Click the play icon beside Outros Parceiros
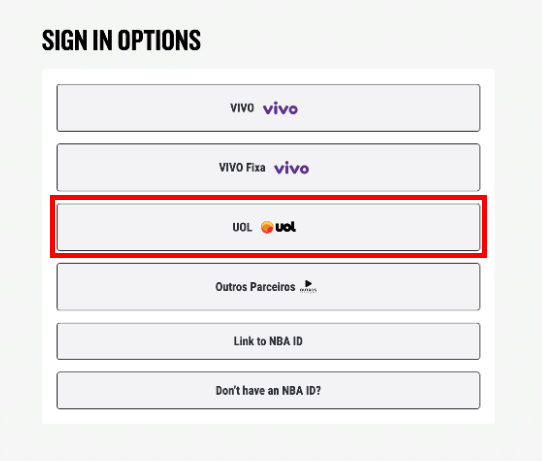The height and width of the screenshot is (461, 542). (x=308, y=286)
